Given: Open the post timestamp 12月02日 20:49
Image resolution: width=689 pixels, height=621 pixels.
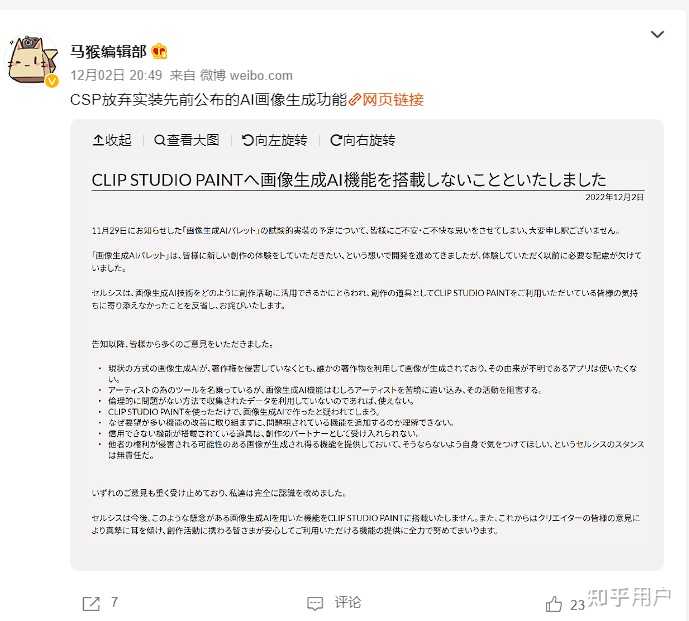Looking at the screenshot, I should 116,75.
